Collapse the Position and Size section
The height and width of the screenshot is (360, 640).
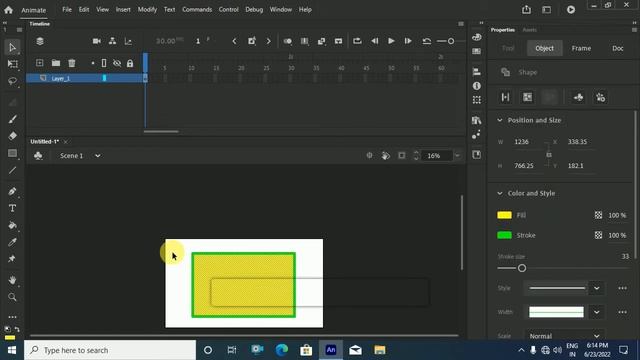click(500, 120)
